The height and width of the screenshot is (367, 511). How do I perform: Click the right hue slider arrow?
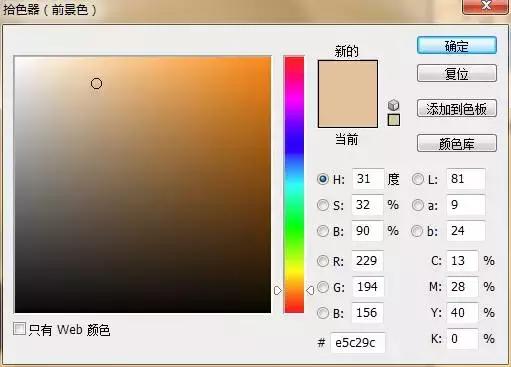pyautogui.click(x=310, y=291)
